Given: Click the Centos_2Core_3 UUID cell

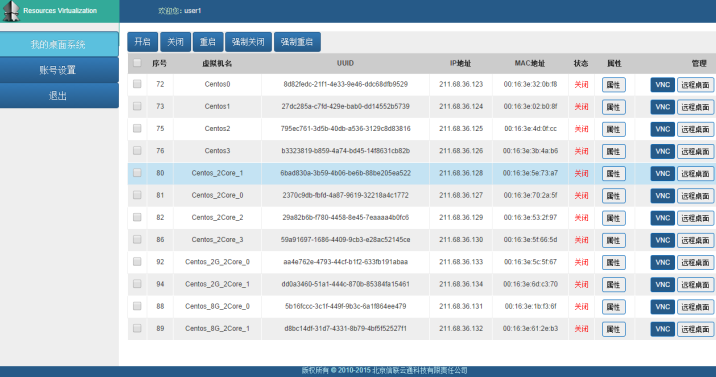Looking at the screenshot, I should point(346,240).
